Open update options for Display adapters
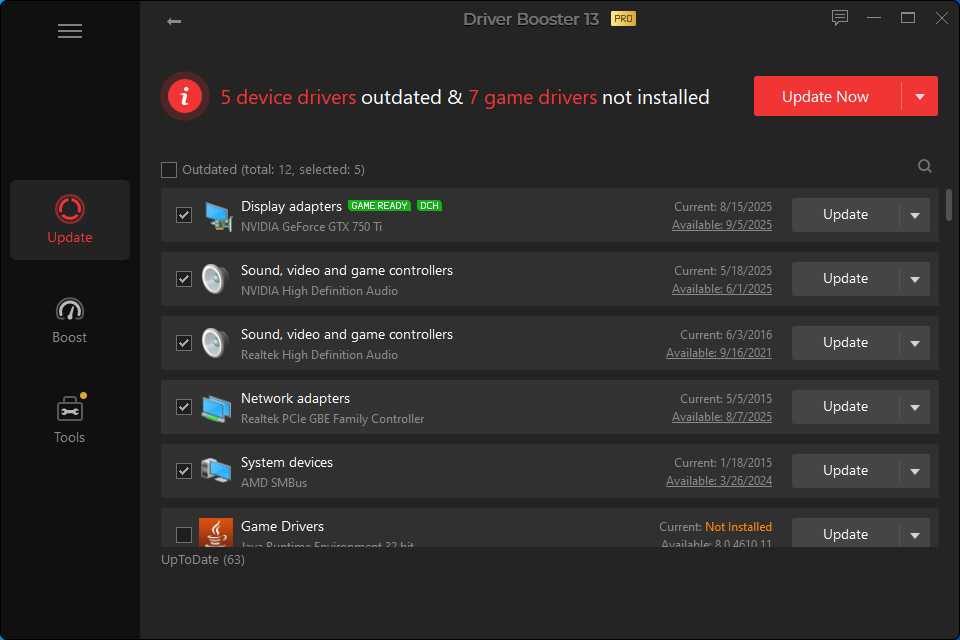This screenshot has width=960, height=640. tap(916, 215)
